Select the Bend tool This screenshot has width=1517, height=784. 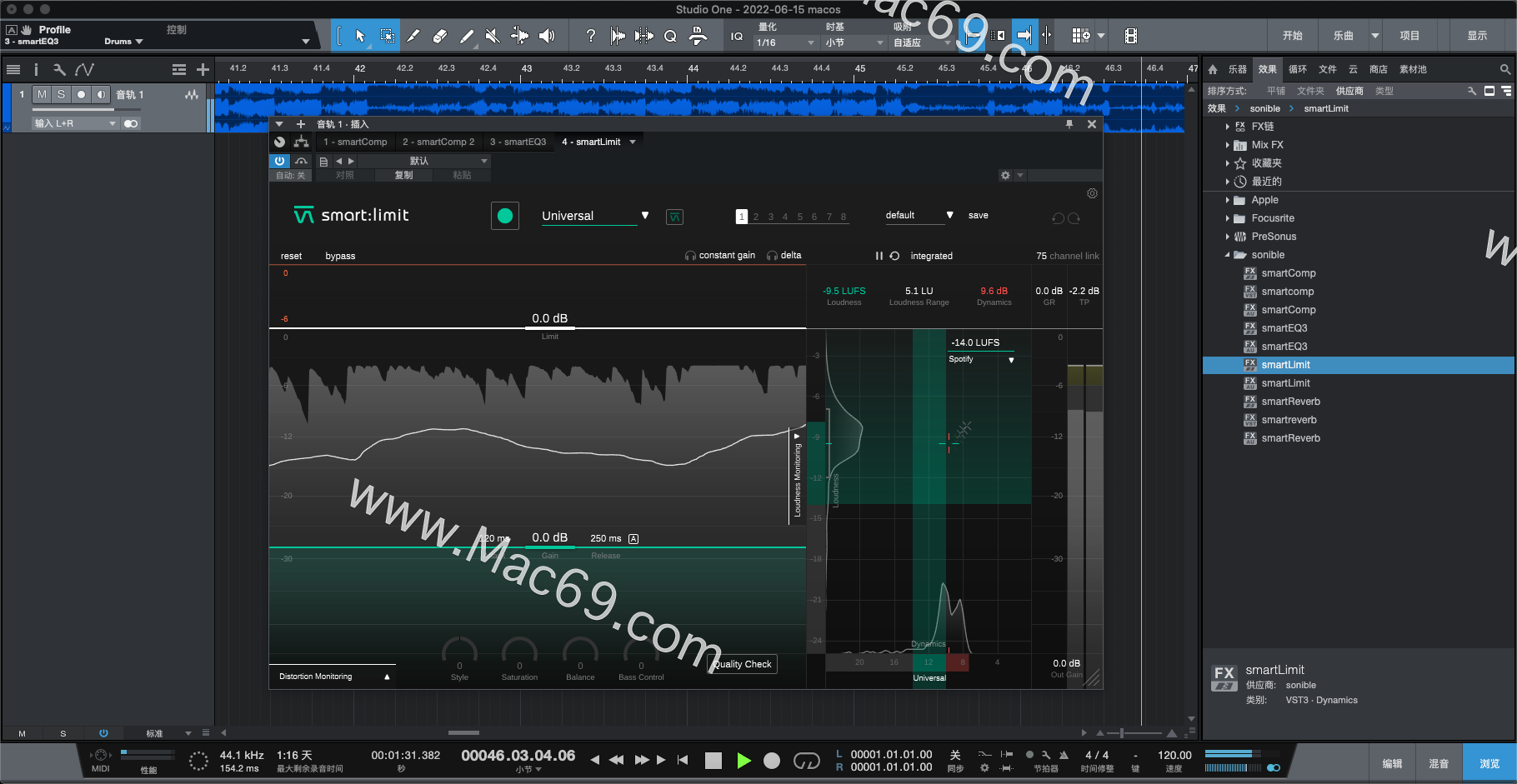(519, 36)
